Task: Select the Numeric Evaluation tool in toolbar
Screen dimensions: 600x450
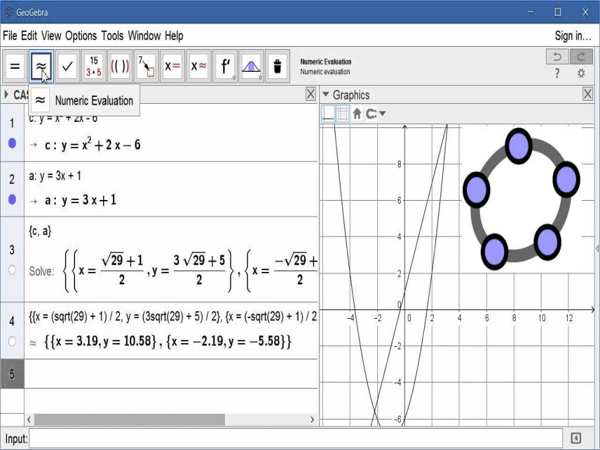Action: point(41,66)
